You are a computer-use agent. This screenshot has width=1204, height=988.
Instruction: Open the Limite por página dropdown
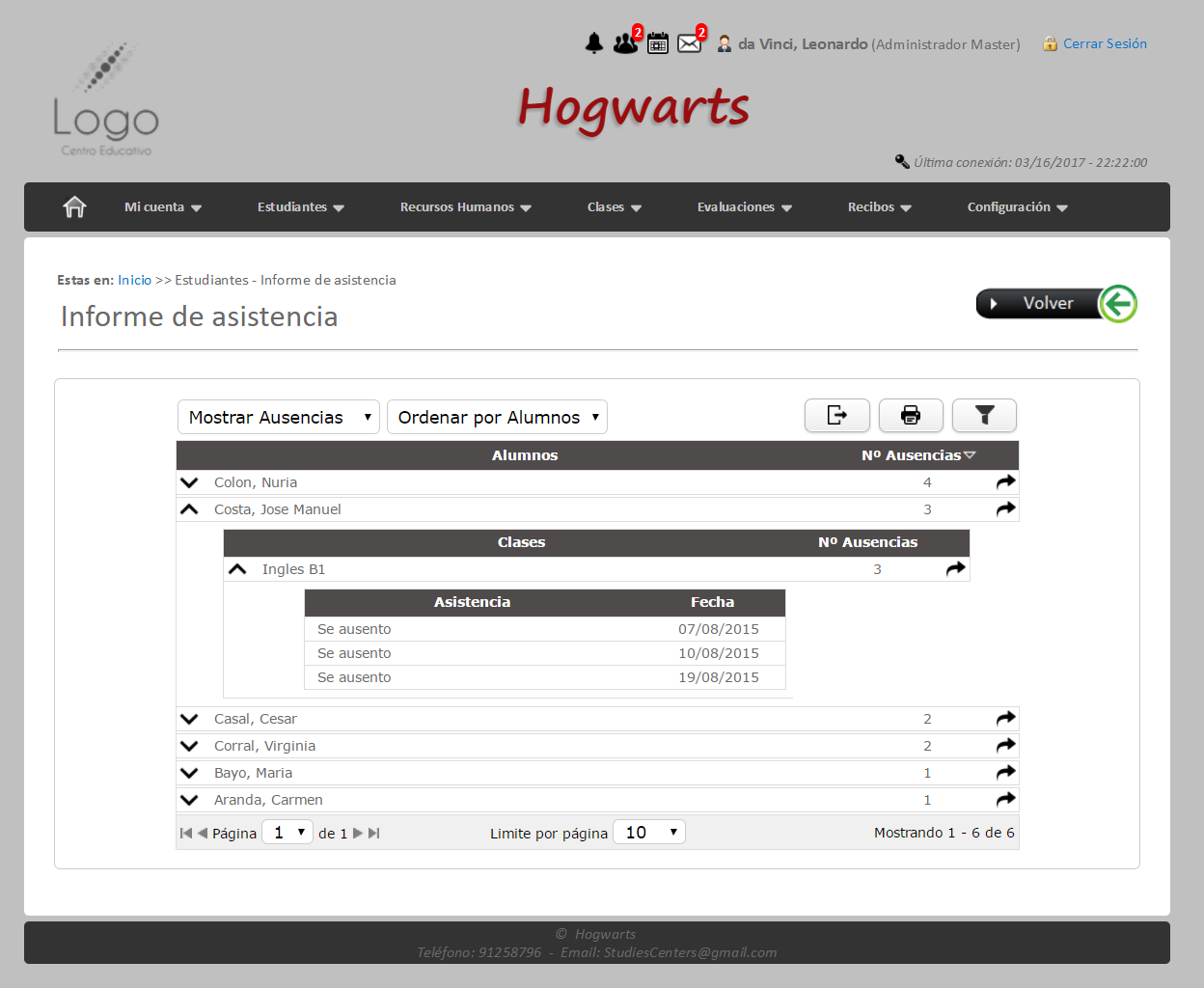pos(648,832)
